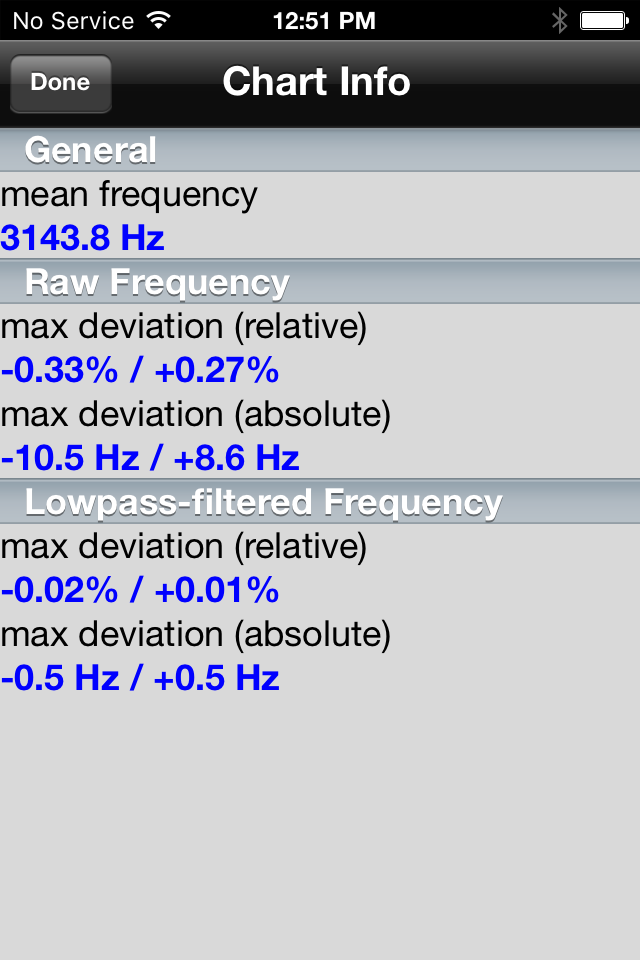Screen dimensions: 640x960
Task: Select the Lowpass-filtered Frequency section header
Action: click(320, 502)
